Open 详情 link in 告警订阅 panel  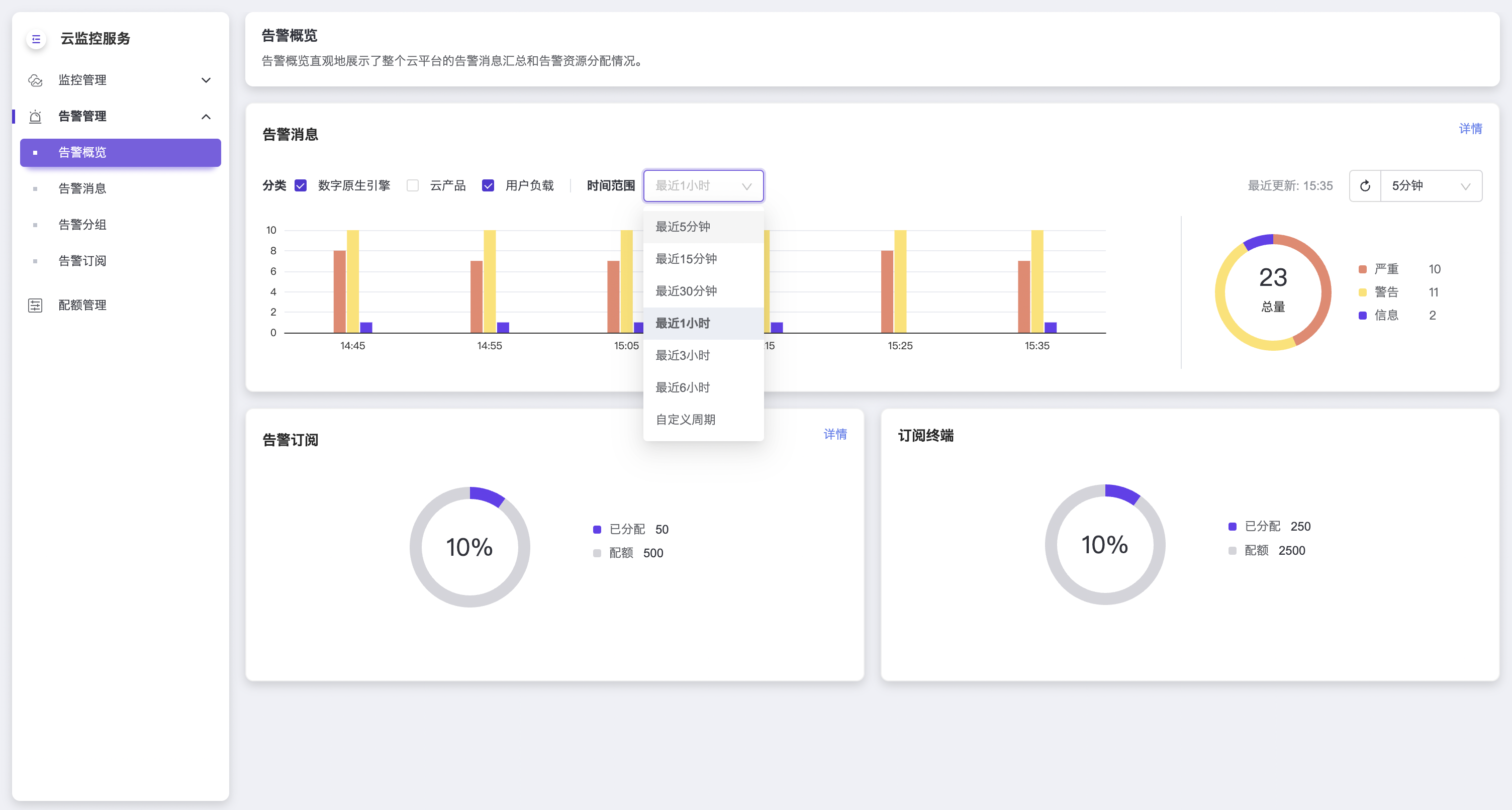[x=834, y=434]
